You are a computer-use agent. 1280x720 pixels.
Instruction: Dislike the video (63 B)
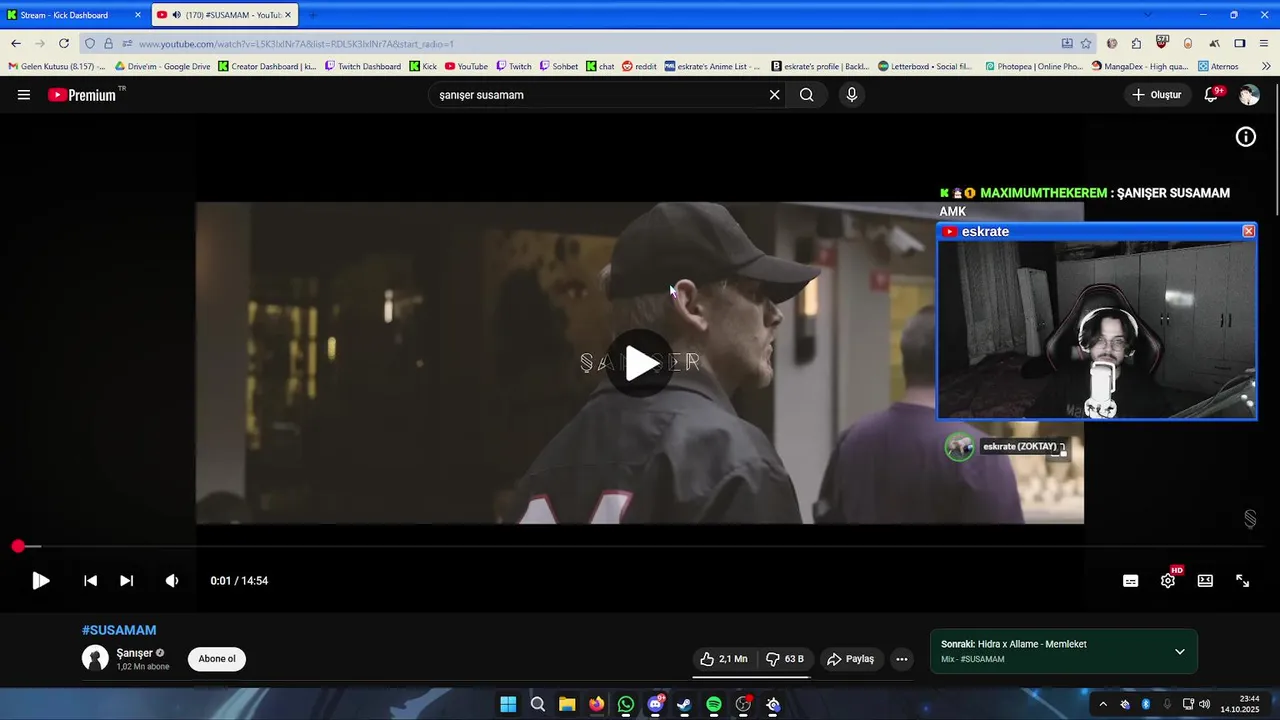[x=785, y=659]
